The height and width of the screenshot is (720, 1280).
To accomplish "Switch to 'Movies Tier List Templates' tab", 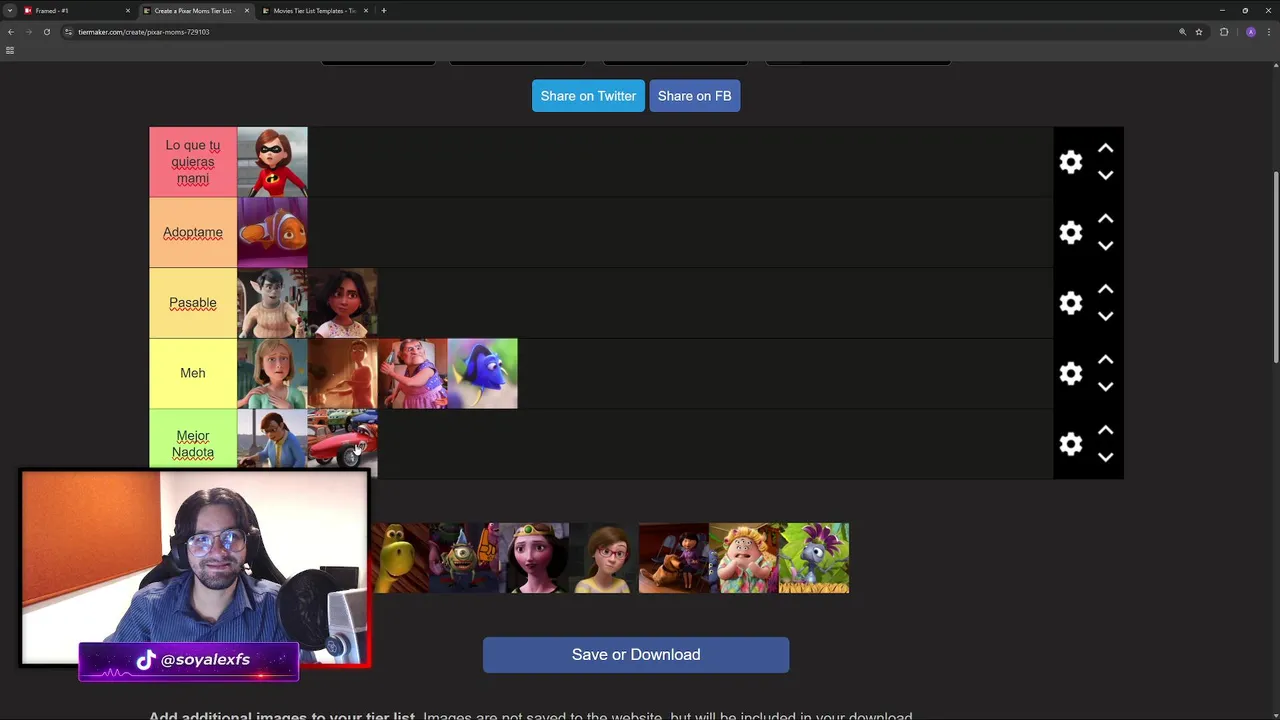I will tap(314, 11).
